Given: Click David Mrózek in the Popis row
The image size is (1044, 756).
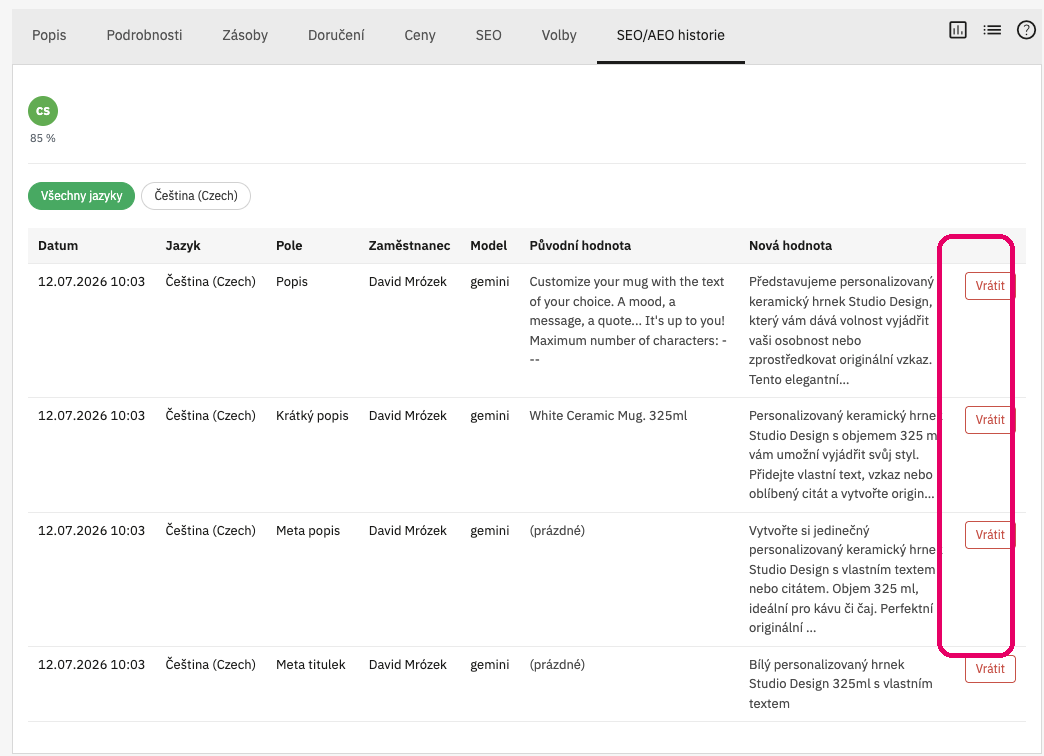Looking at the screenshot, I should [407, 282].
